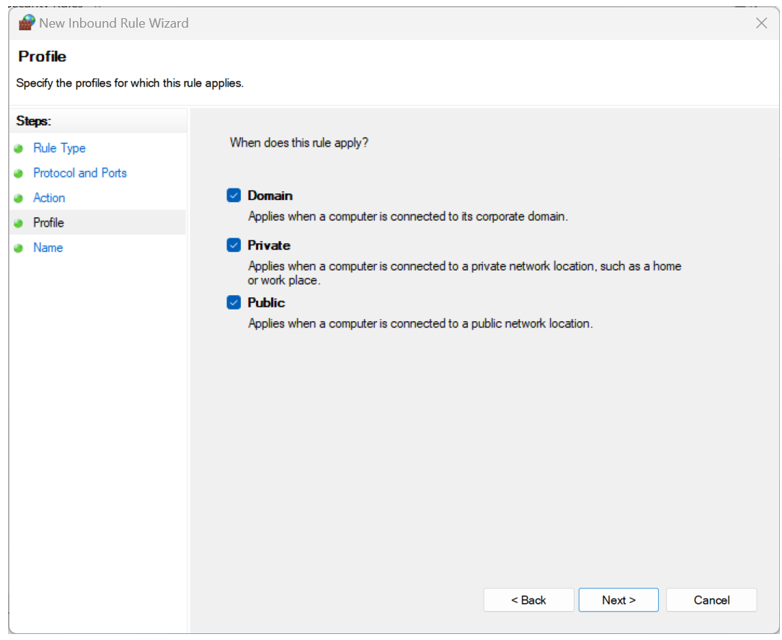Disable the Private profile checkbox
The image size is (782, 640).
(x=234, y=245)
